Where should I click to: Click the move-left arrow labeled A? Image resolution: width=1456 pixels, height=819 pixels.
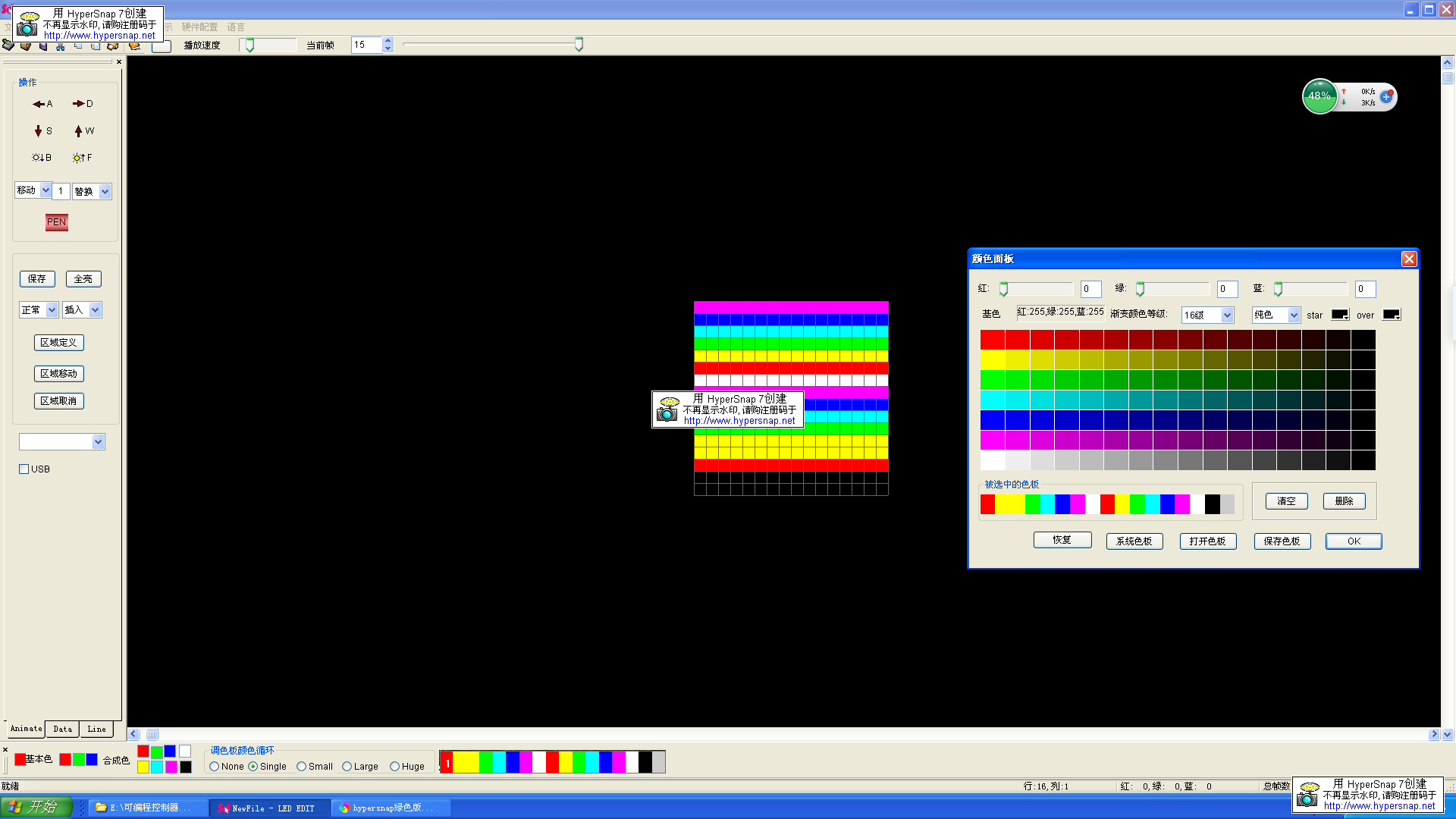coord(42,104)
